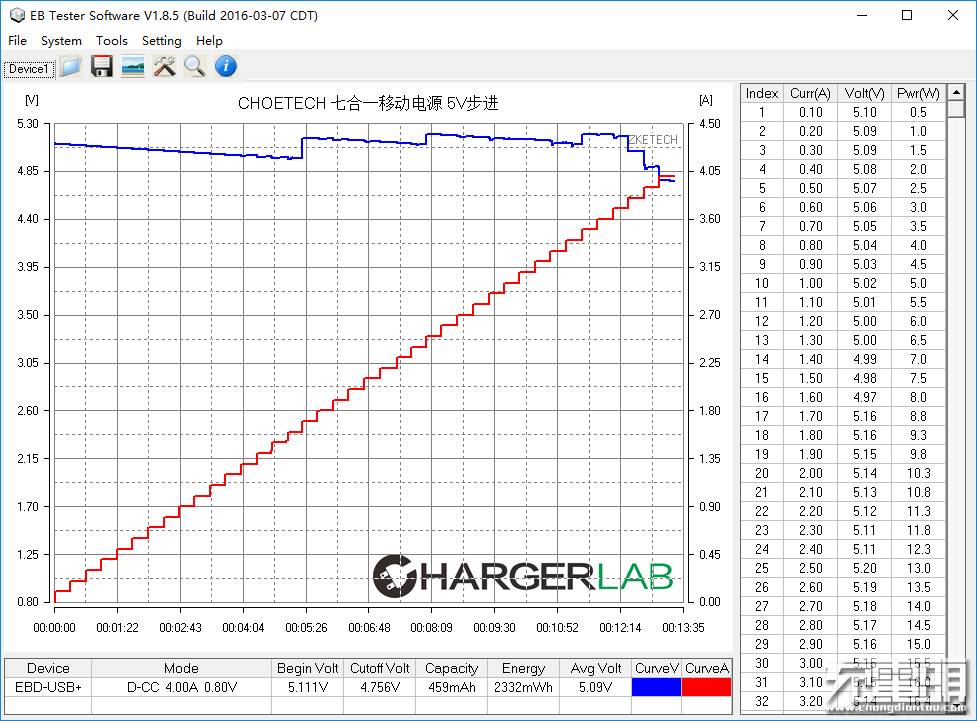Click the blue CurveV color swatch

coord(656,687)
